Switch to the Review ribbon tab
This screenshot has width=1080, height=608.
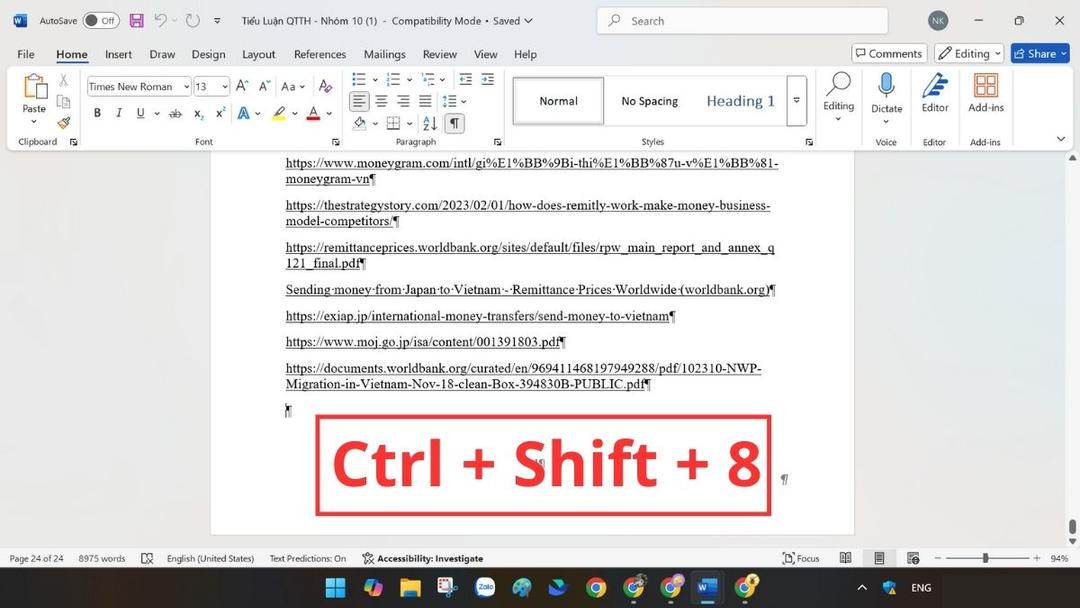pos(438,54)
